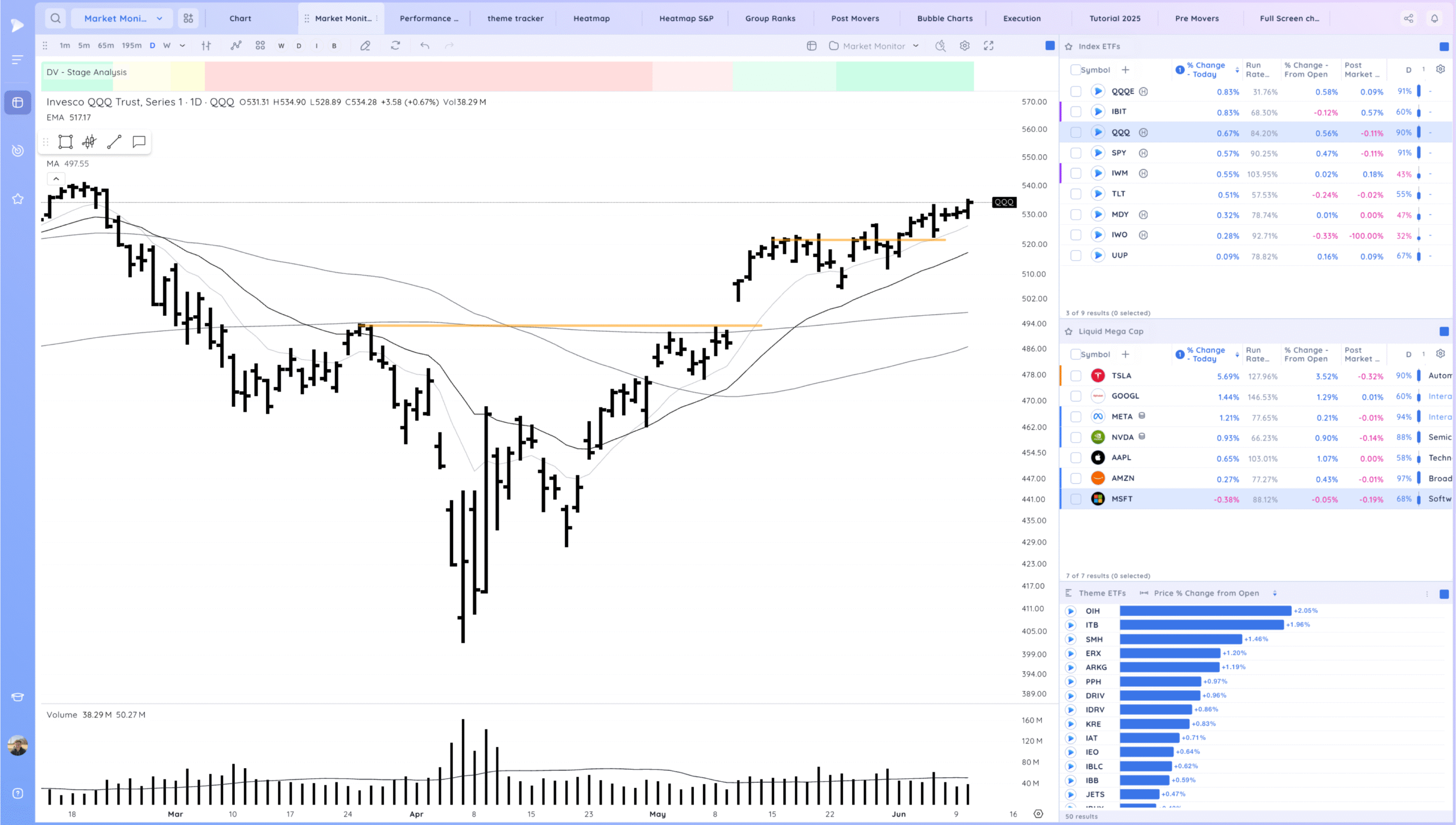Screen dimensions: 1456x825
Task: Select the 65m timeframe button
Action: [x=106, y=46]
